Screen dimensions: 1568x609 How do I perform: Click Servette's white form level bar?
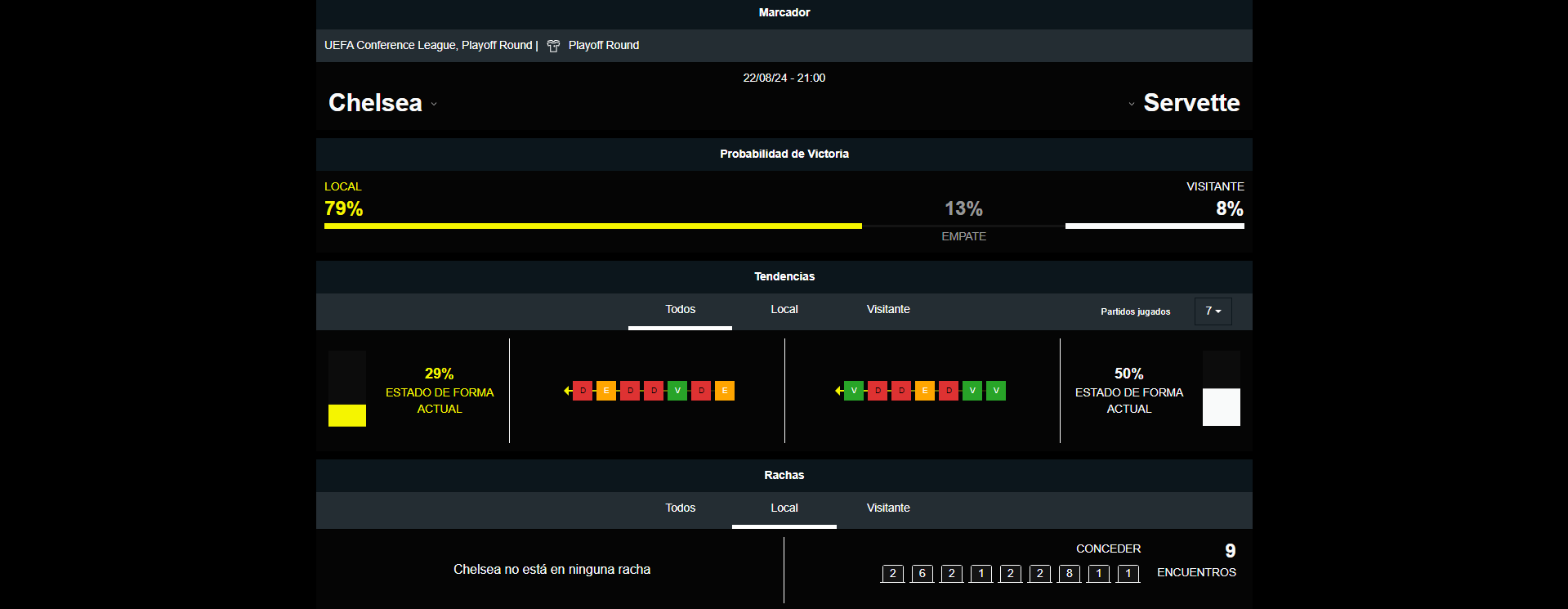[1222, 407]
